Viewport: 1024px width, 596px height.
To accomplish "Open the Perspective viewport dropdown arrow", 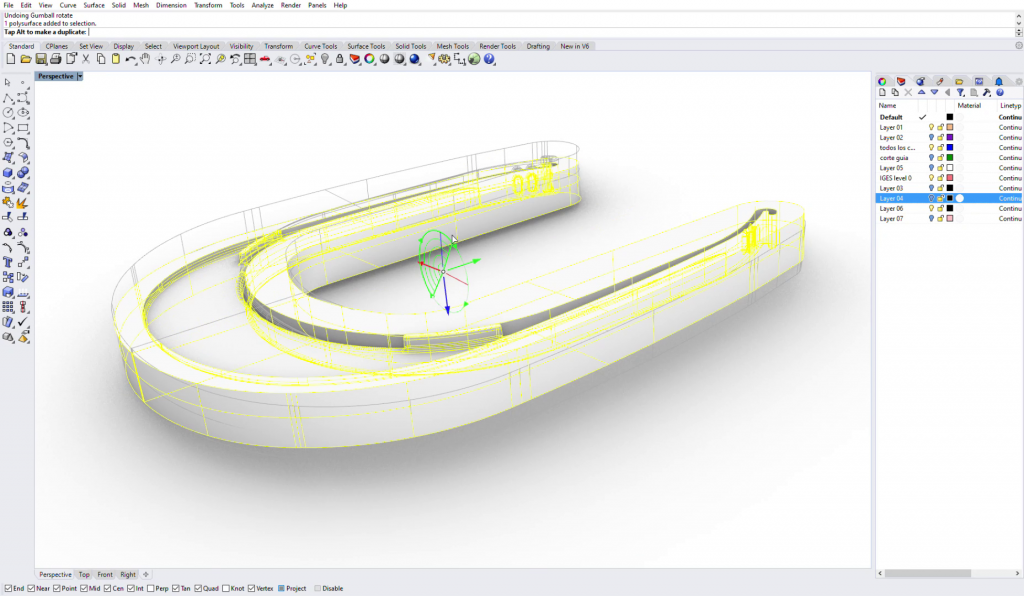I will 80,76.
